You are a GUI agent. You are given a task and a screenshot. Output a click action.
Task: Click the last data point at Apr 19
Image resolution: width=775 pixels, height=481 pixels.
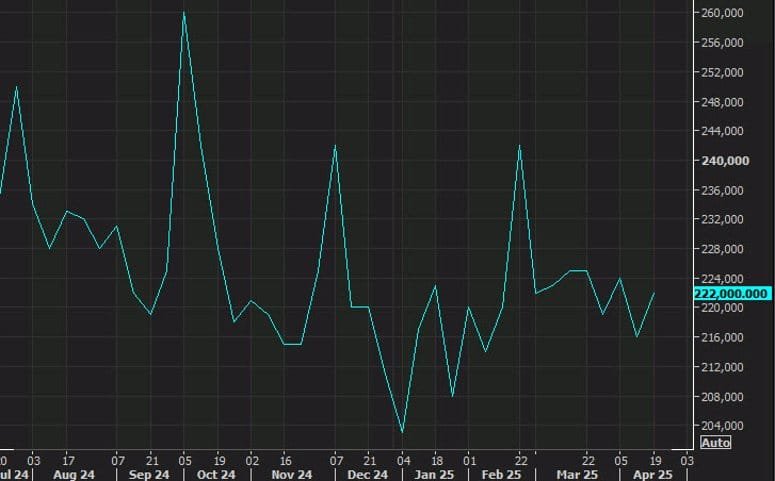click(x=654, y=293)
